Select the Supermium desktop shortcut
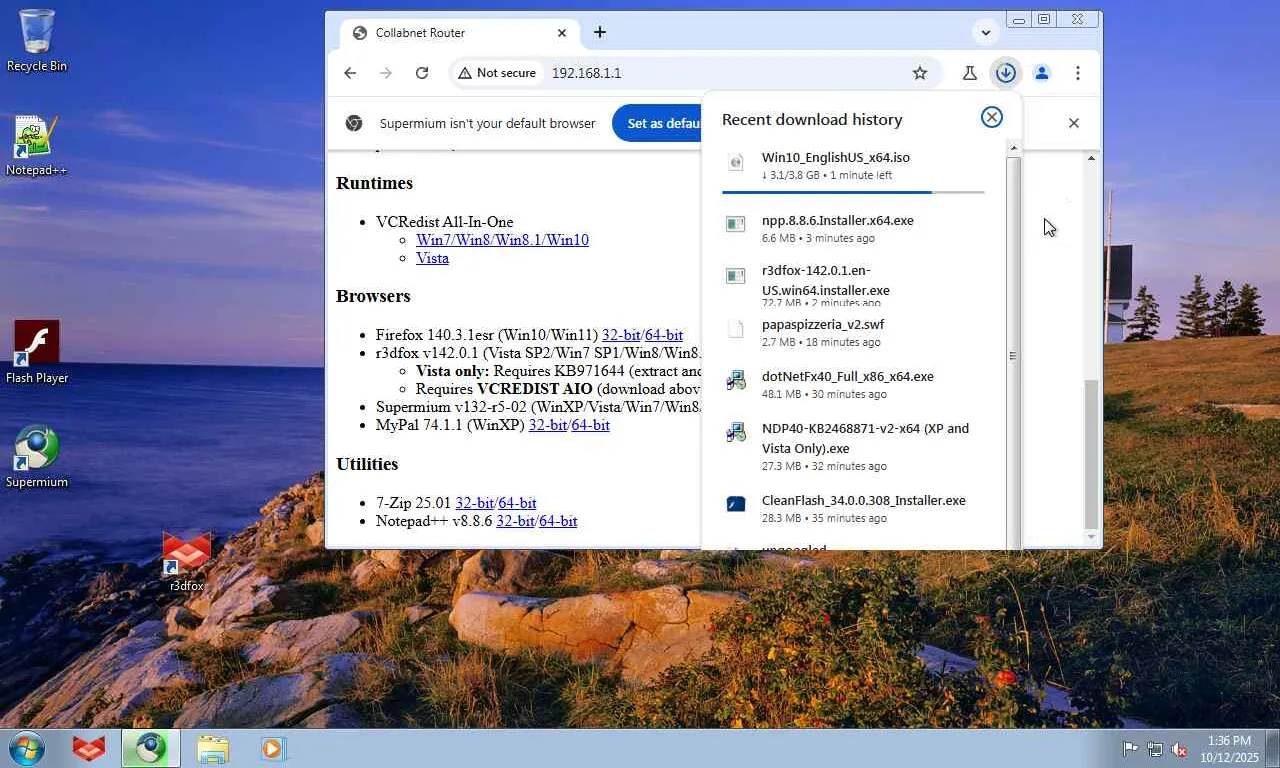The image size is (1280, 768). (37, 458)
